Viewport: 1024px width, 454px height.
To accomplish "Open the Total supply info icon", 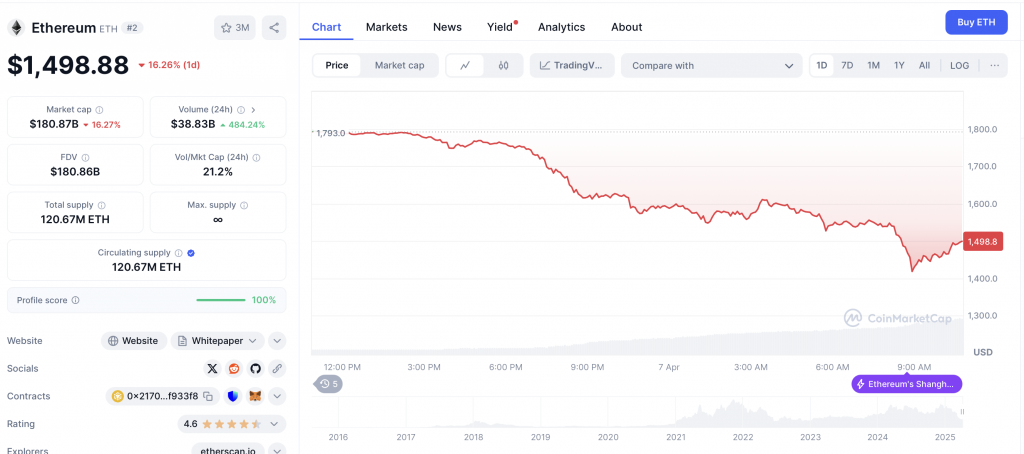I will 102,205.
